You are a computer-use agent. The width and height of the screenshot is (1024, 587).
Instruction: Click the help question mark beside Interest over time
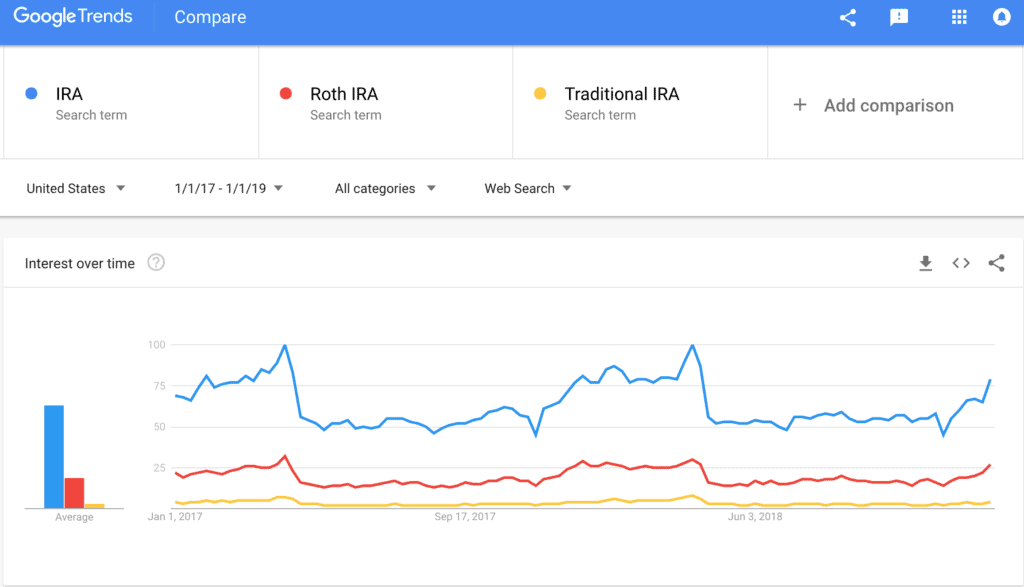(155, 262)
